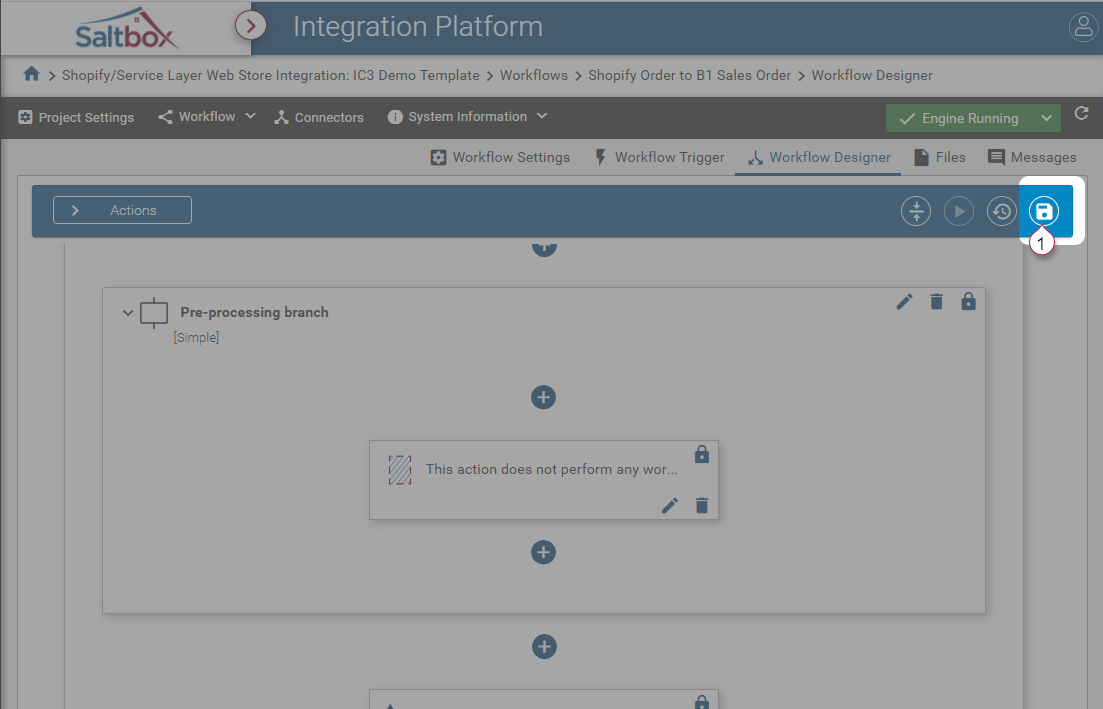The width and height of the screenshot is (1103, 709).
Task: Toggle lock on 'This action does not perform' card
Action: pos(701,454)
